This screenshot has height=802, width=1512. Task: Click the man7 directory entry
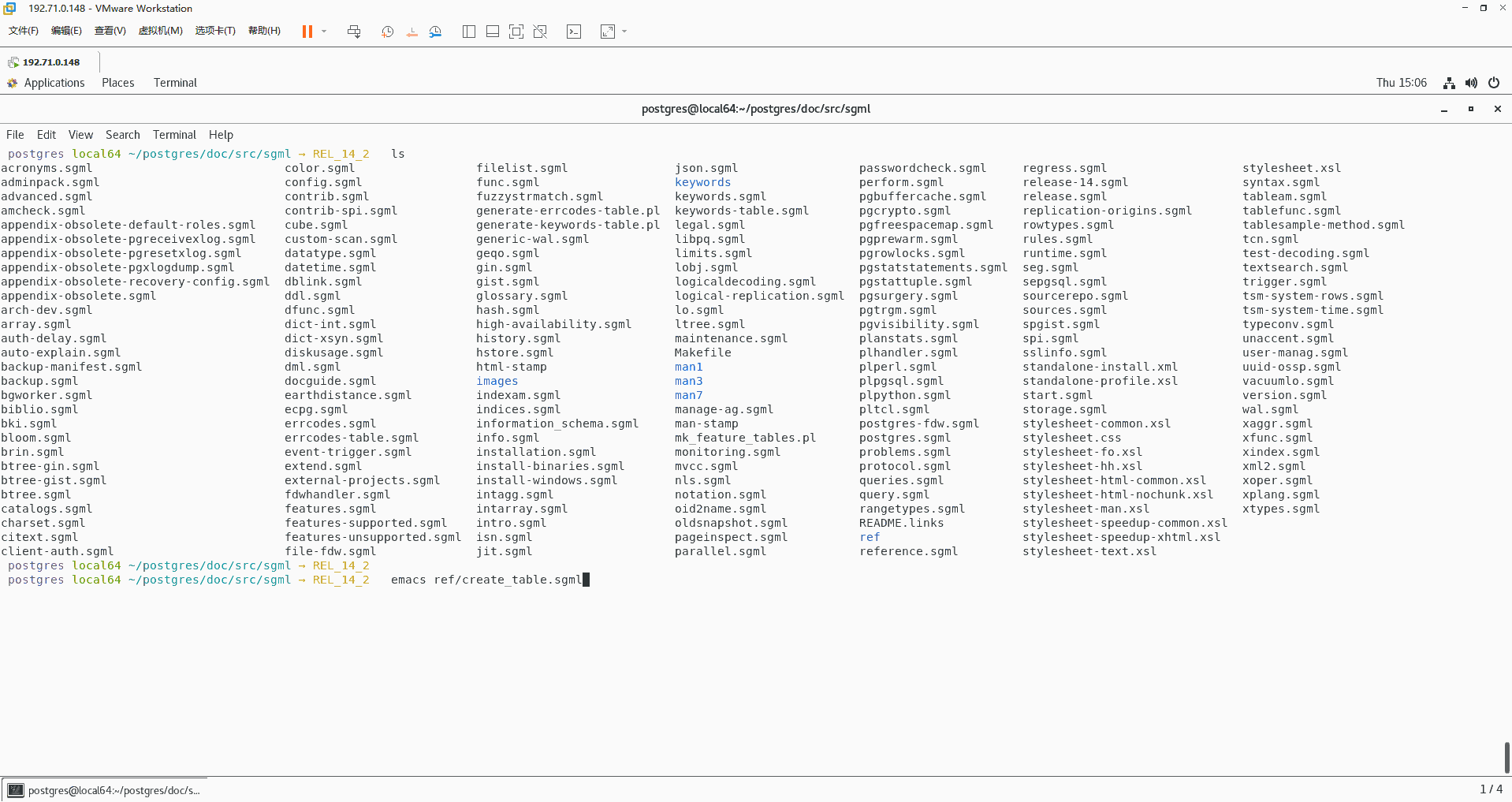688,395
